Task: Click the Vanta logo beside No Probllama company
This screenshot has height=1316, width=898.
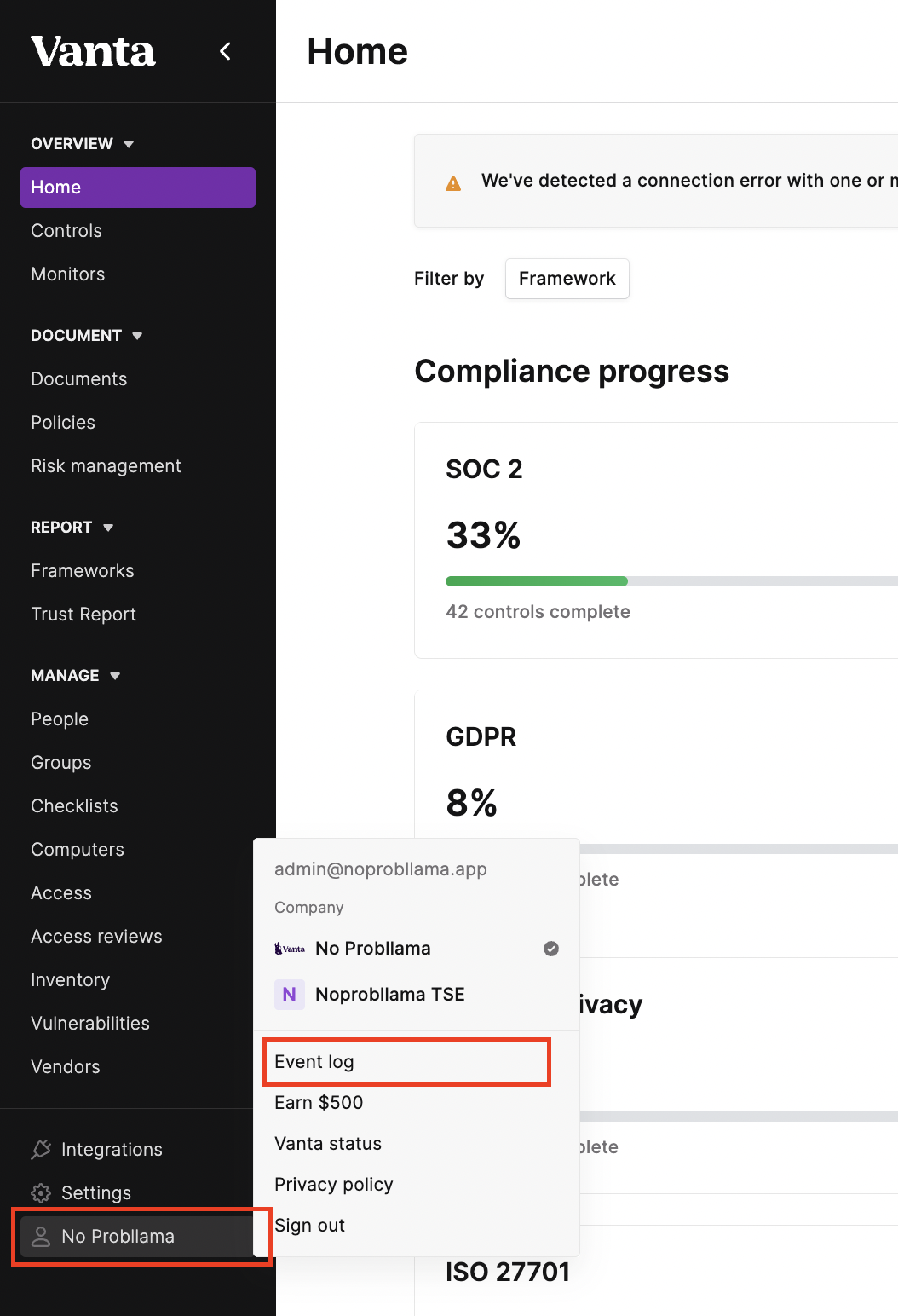Action: (x=290, y=949)
